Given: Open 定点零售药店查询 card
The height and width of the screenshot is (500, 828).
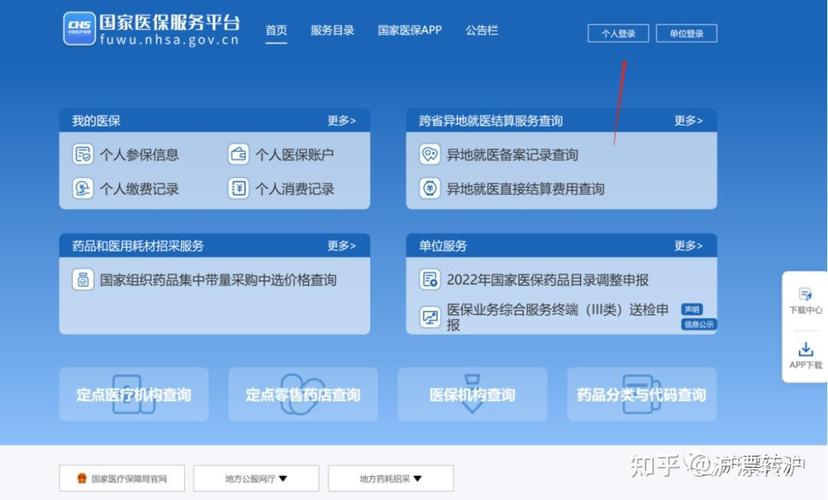Looking at the screenshot, I should tap(303, 394).
